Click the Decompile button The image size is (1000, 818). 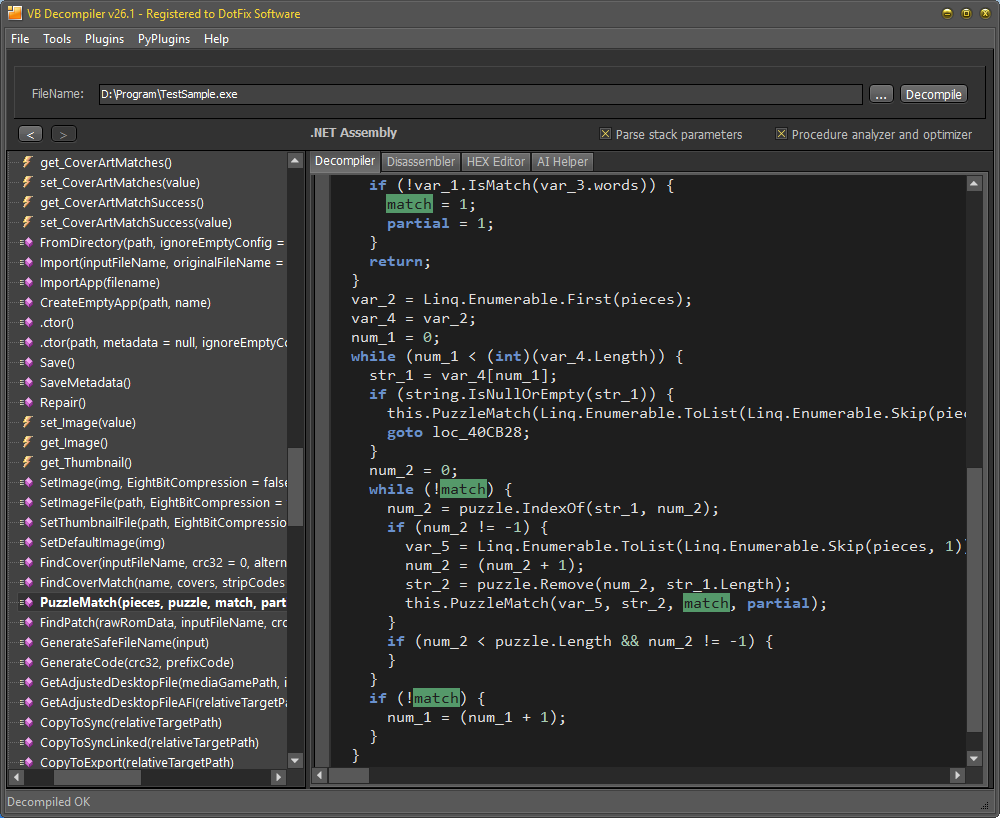[934, 94]
